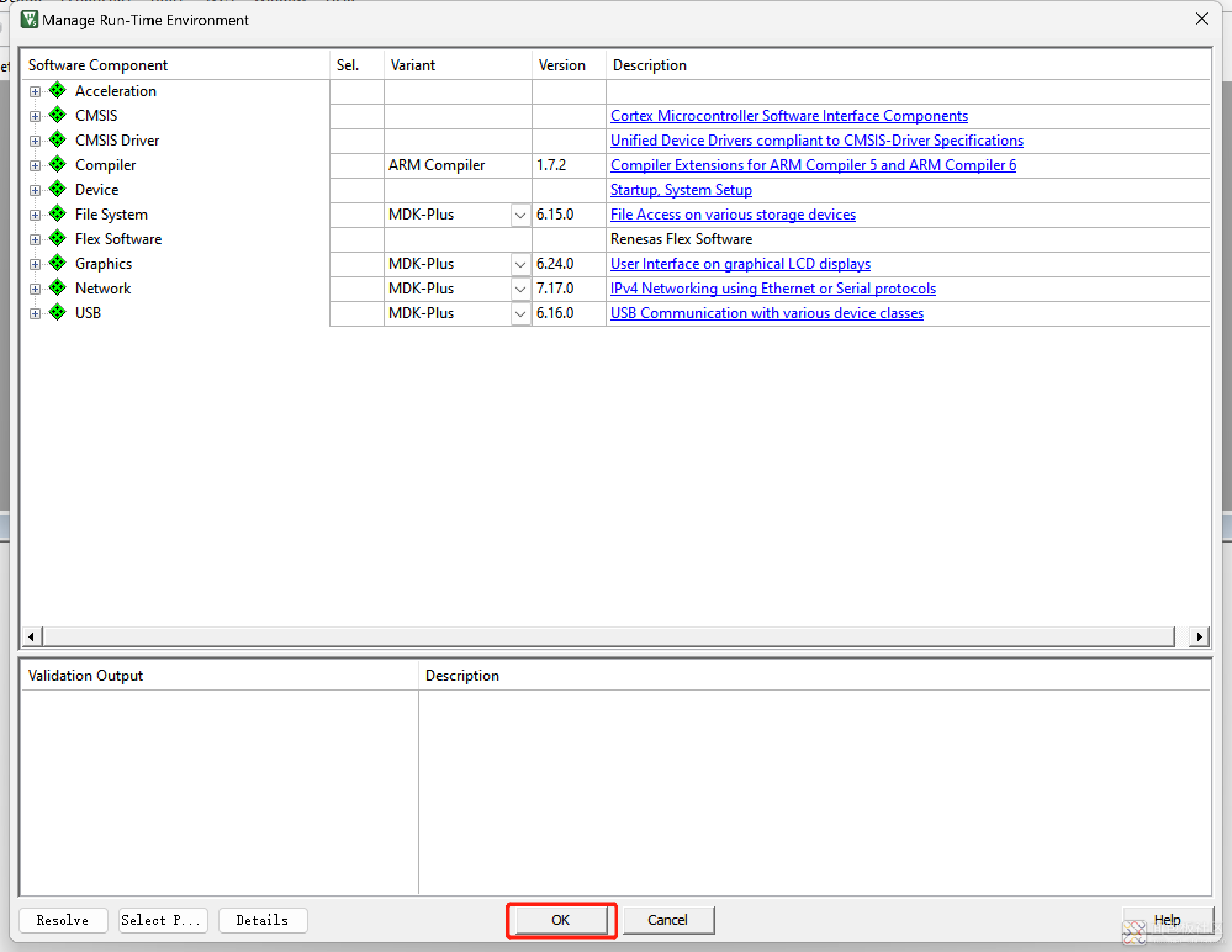
Task: Click the Flex Software diamond icon
Action: 57,239
